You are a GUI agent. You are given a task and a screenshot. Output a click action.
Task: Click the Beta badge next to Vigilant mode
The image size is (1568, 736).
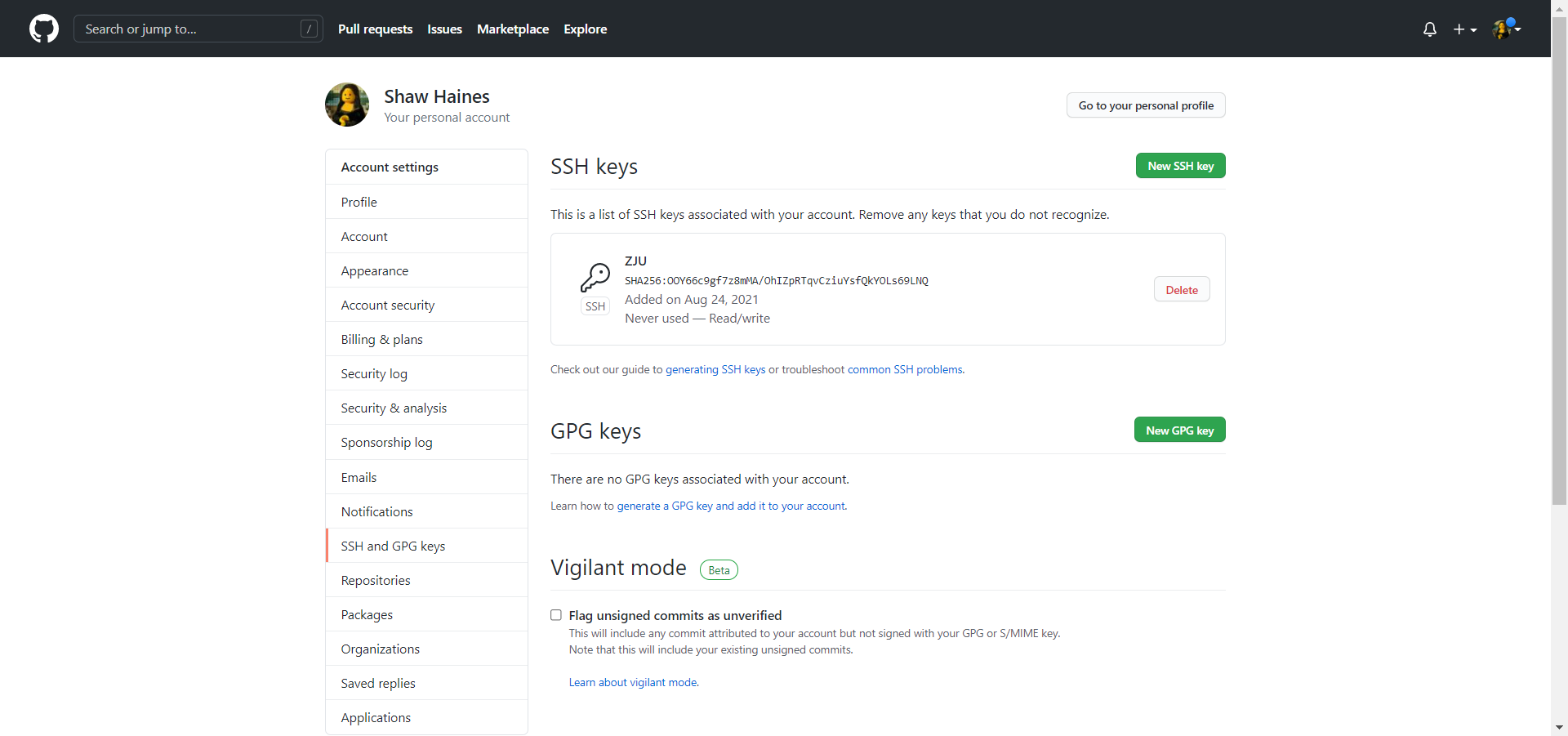pos(719,570)
